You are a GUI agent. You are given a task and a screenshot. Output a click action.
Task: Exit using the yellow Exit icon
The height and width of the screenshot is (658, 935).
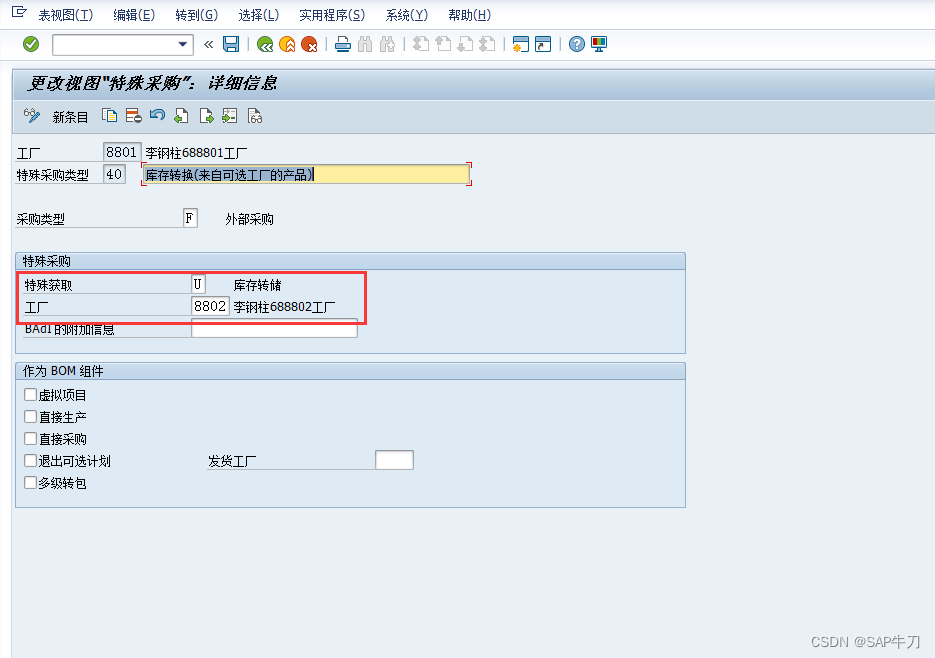point(287,44)
